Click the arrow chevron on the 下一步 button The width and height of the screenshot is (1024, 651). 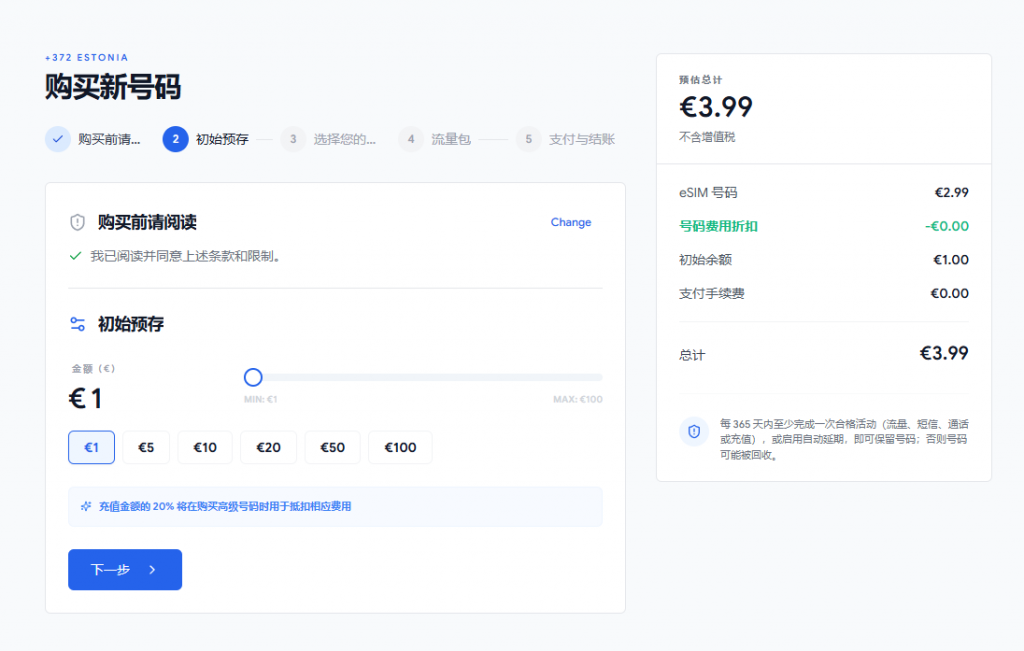(152, 569)
